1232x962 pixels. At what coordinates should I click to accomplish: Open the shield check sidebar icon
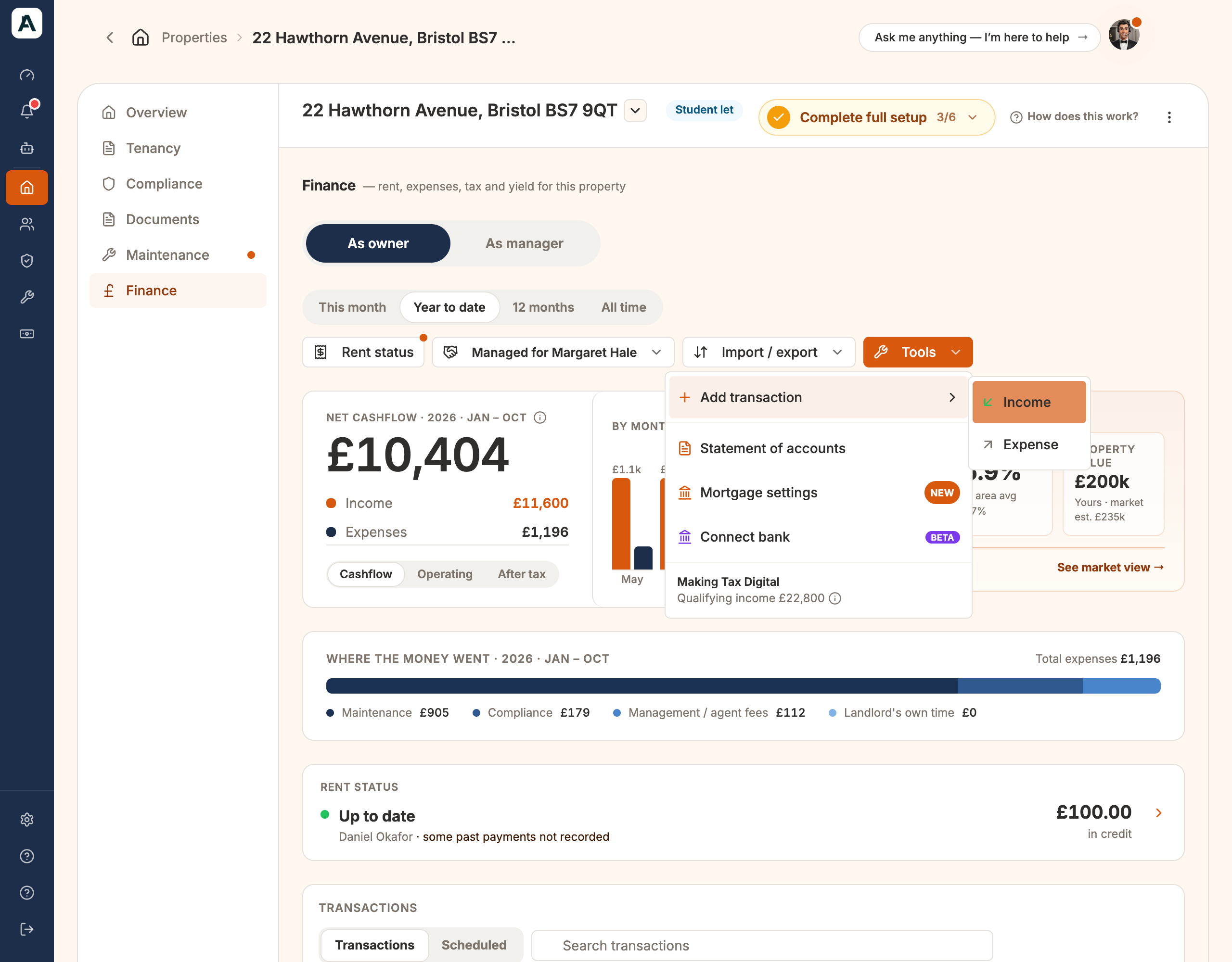point(26,261)
